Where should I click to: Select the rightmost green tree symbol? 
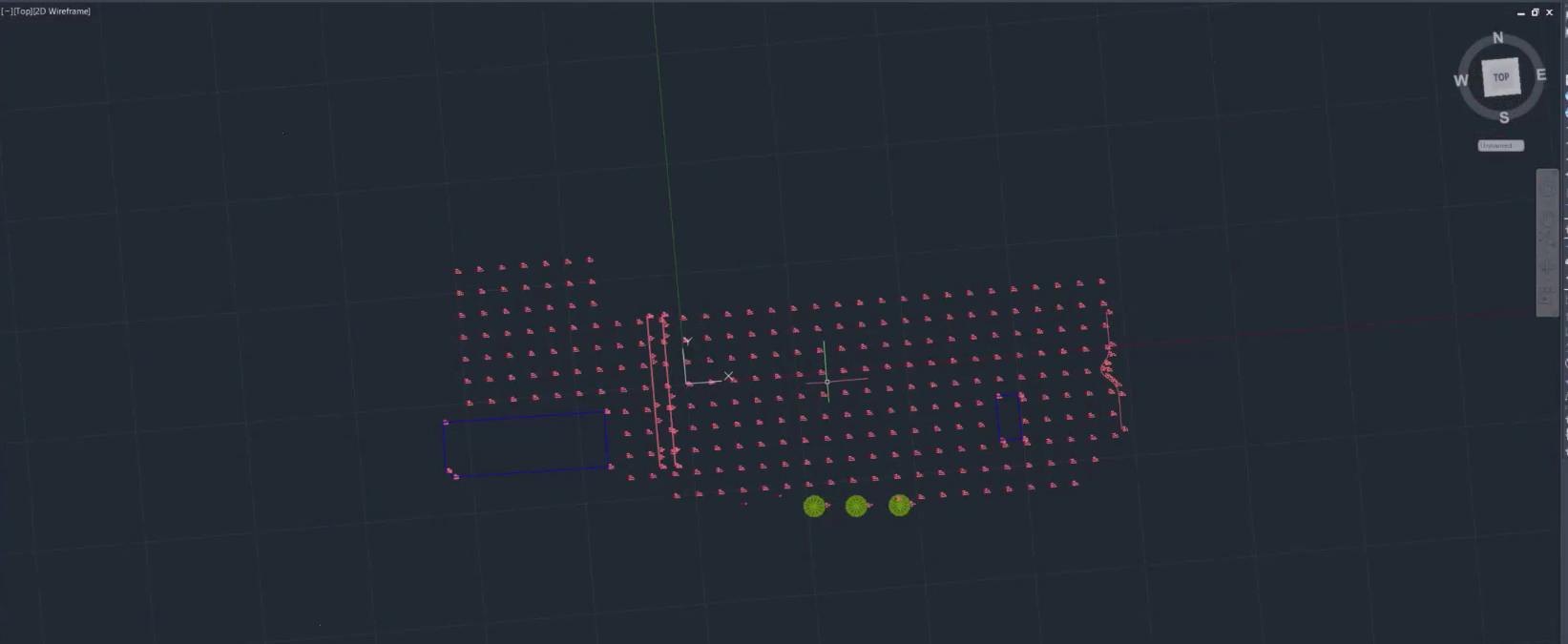point(899,505)
